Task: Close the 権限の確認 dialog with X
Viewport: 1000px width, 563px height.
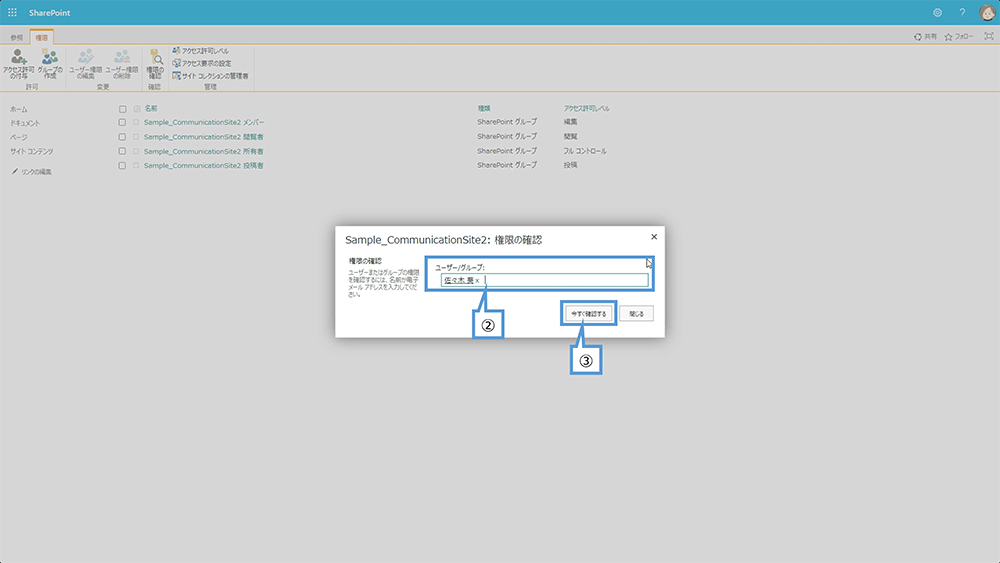Action: [654, 237]
